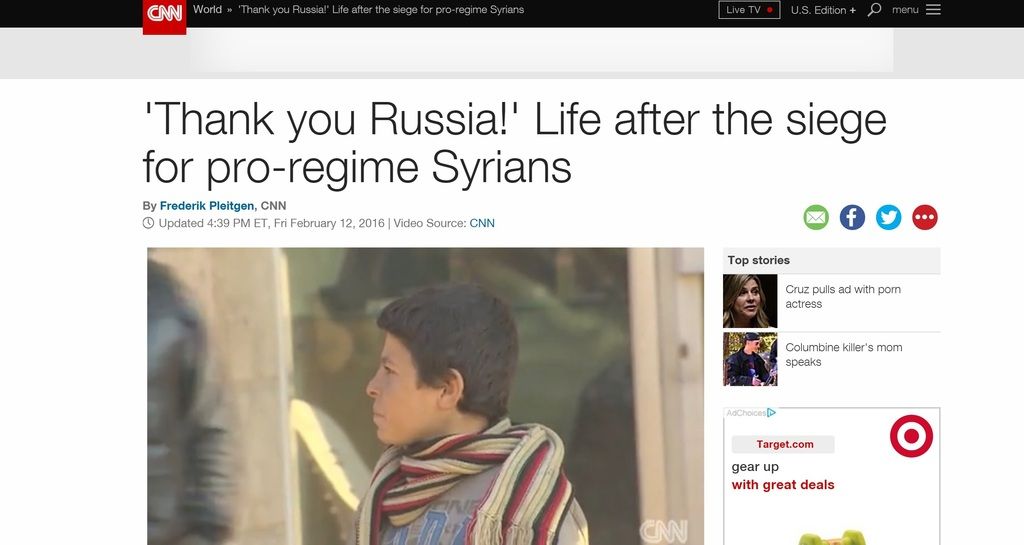Play the main article video
The image size is (1024, 545).
(x=425, y=396)
